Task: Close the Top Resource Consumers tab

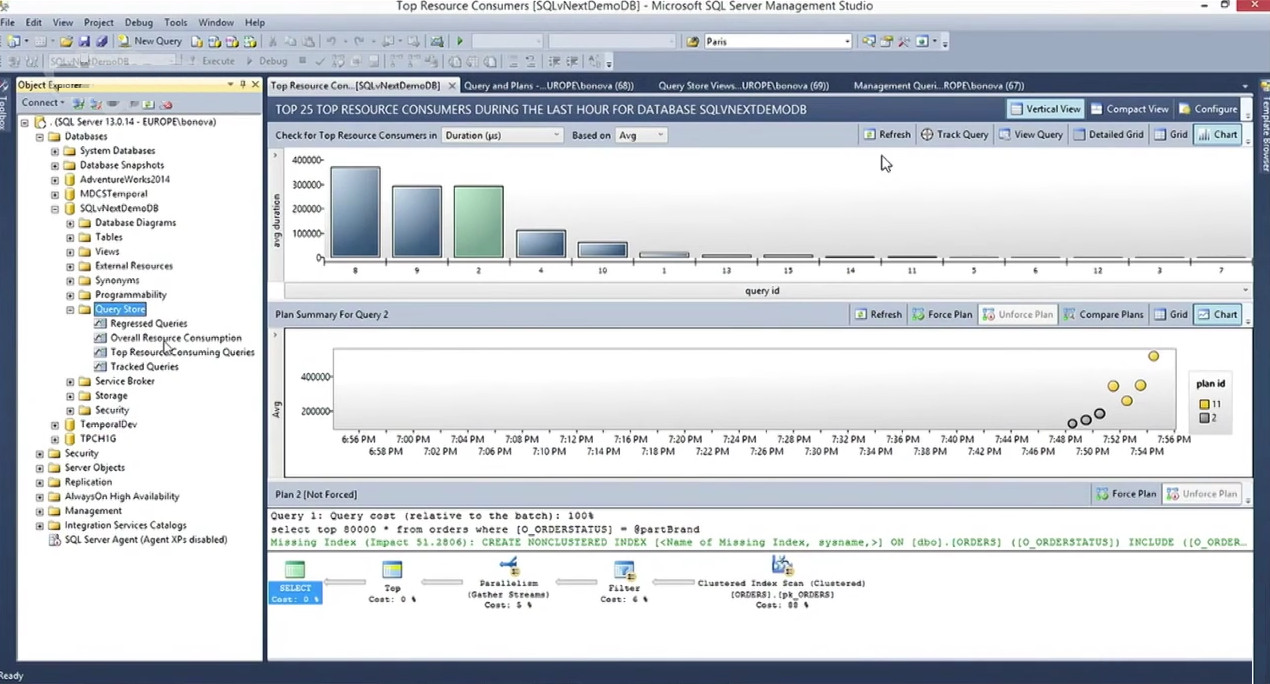Action: click(452, 86)
